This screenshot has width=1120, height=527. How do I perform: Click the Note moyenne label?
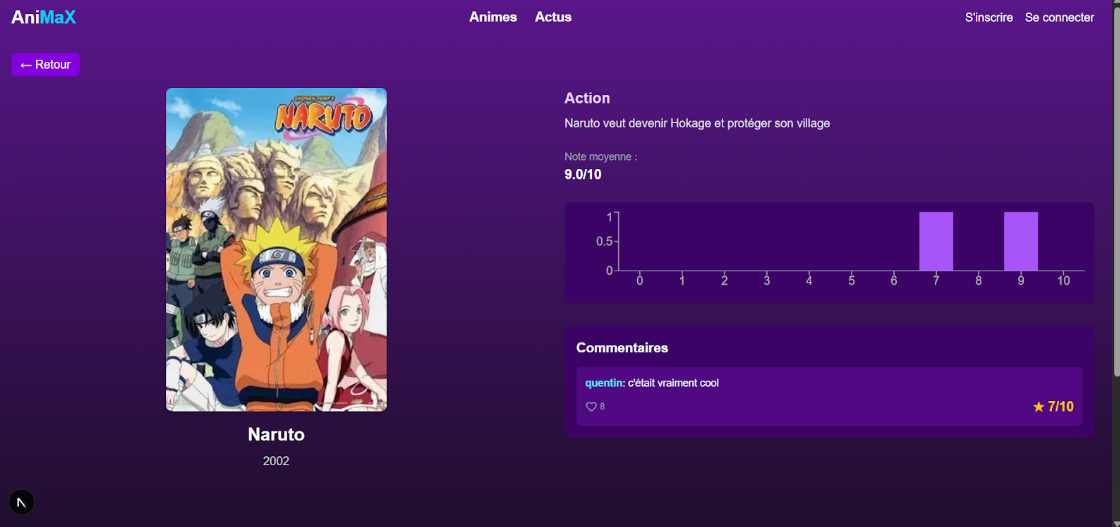pyautogui.click(x=601, y=156)
